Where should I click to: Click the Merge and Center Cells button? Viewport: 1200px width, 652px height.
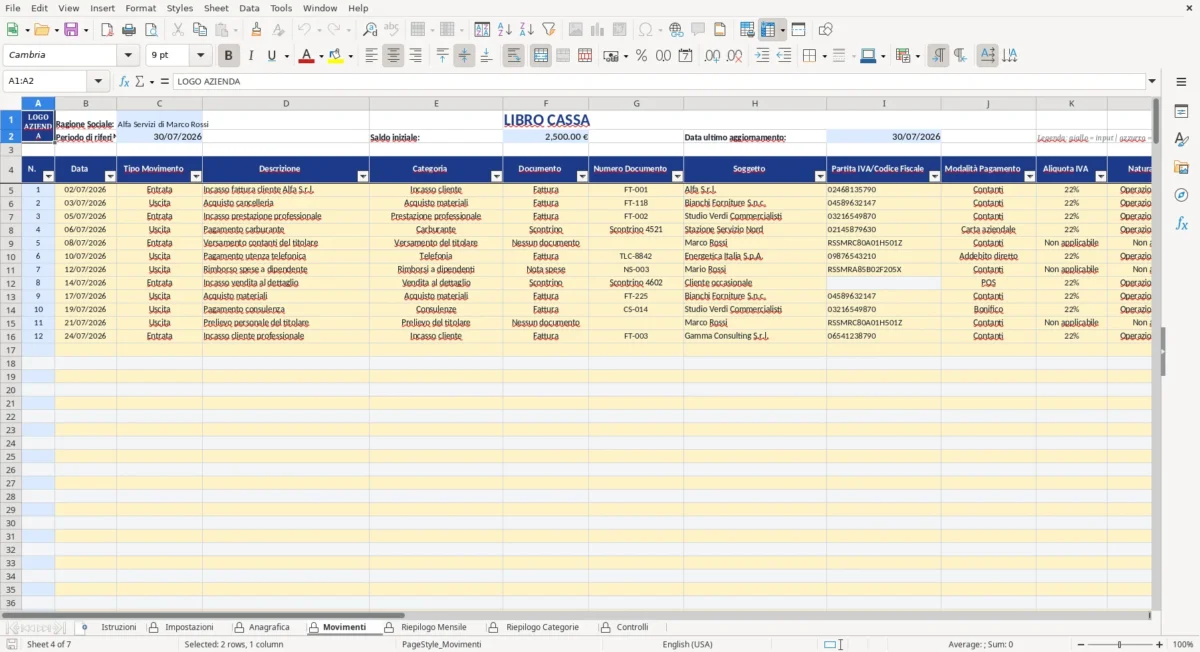point(541,56)
